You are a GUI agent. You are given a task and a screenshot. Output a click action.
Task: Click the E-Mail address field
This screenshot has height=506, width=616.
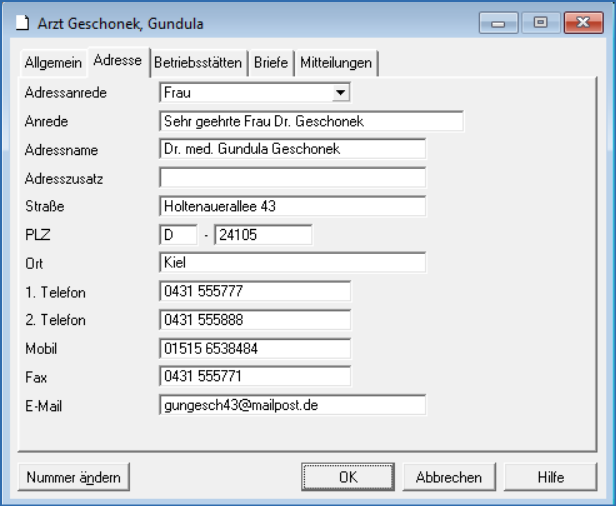pyautogui.click(x=292, y=405)
